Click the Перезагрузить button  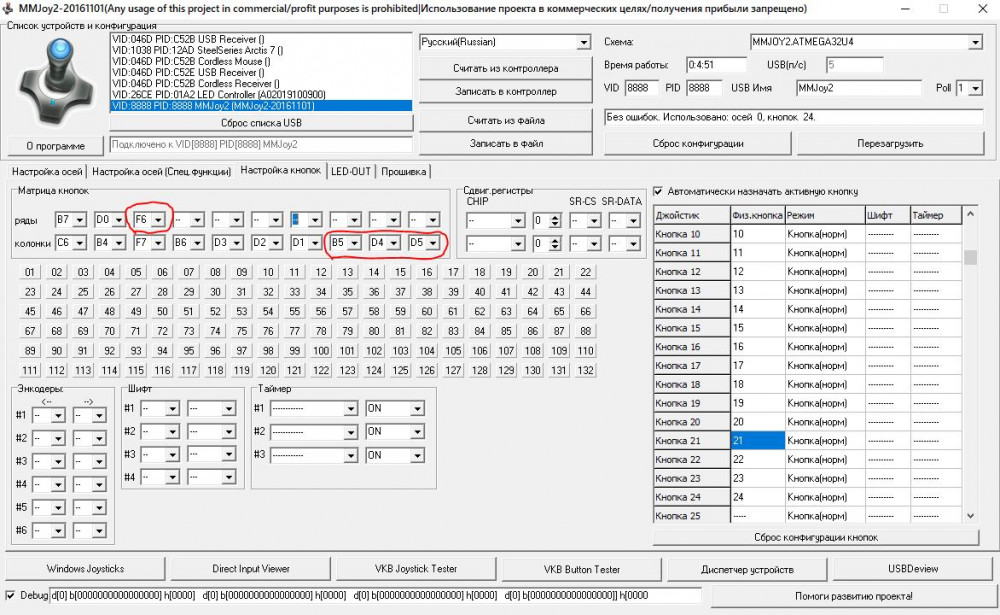890,143
